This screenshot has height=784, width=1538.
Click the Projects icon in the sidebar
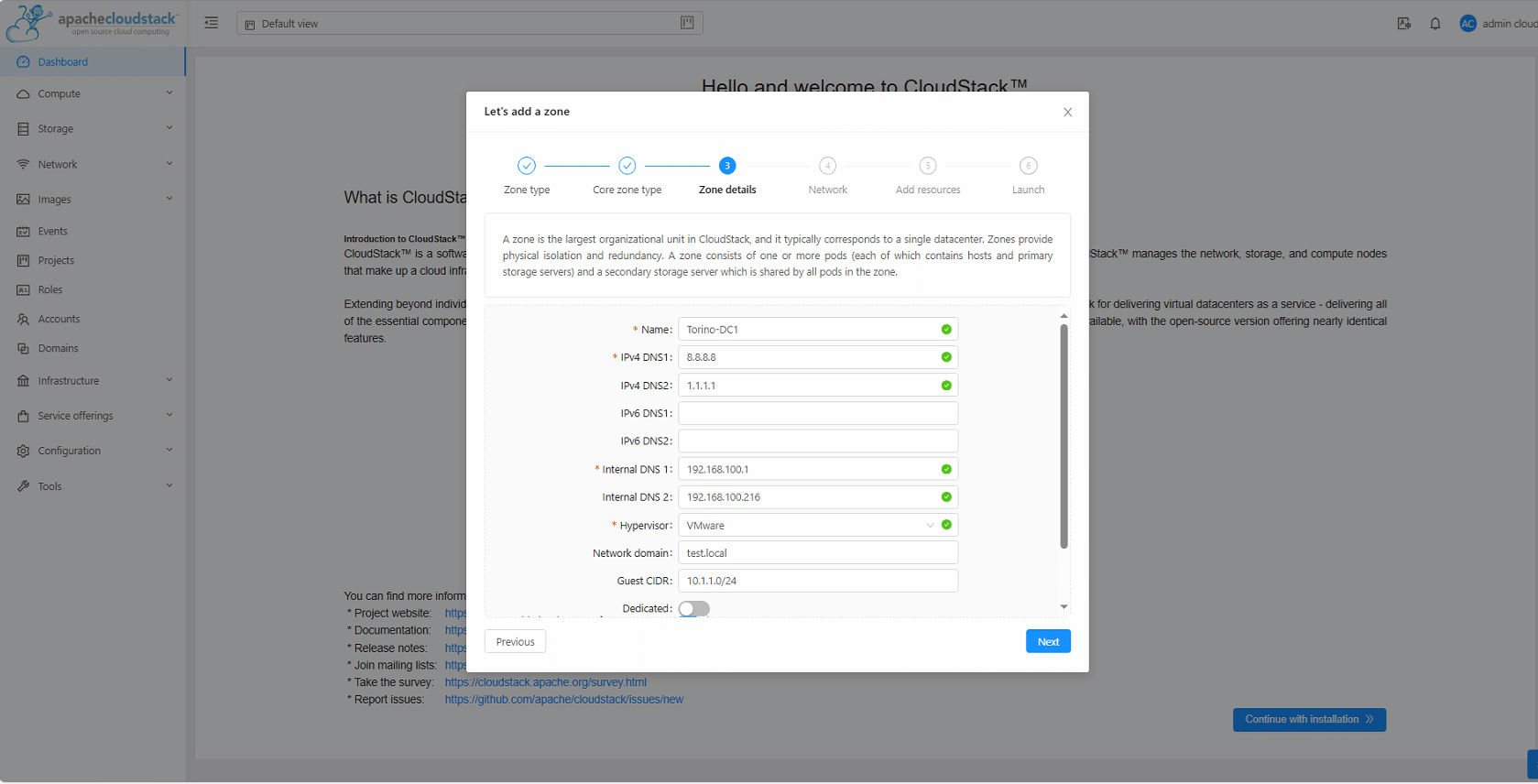tap(23, 261)
